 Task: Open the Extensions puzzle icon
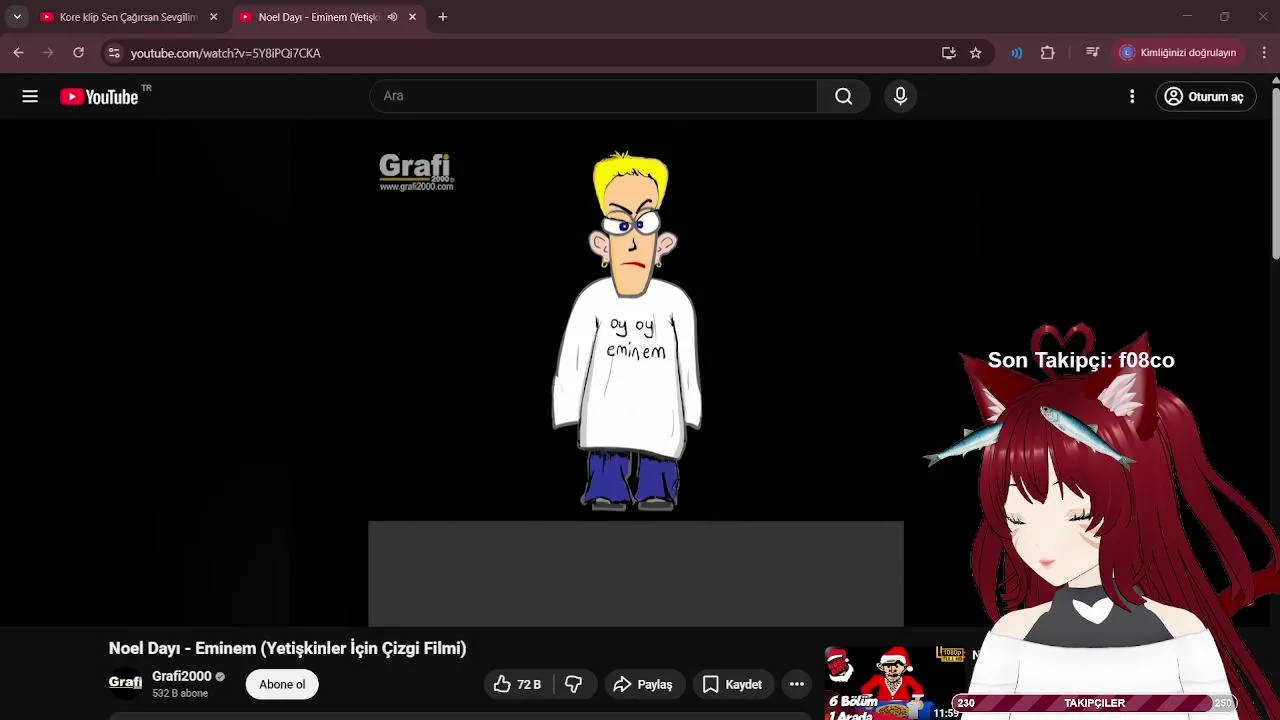point(1048,53)
